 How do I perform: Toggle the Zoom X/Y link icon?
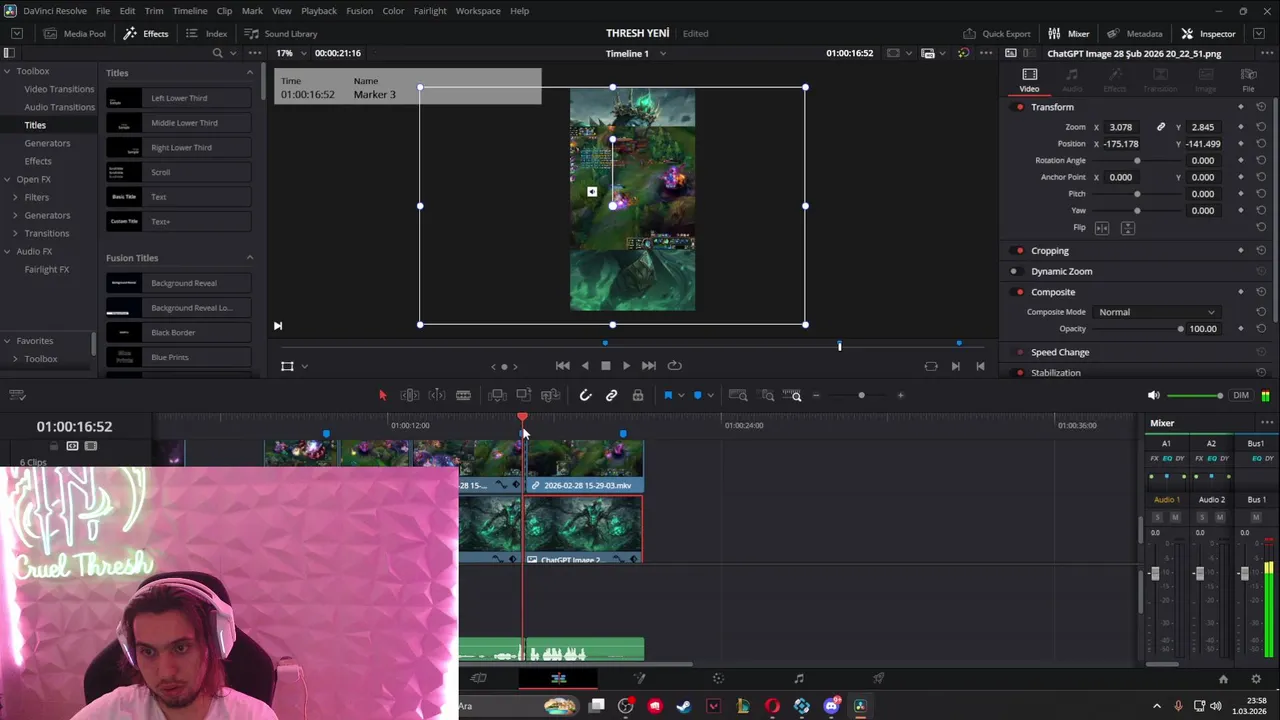pos(1161,127)
